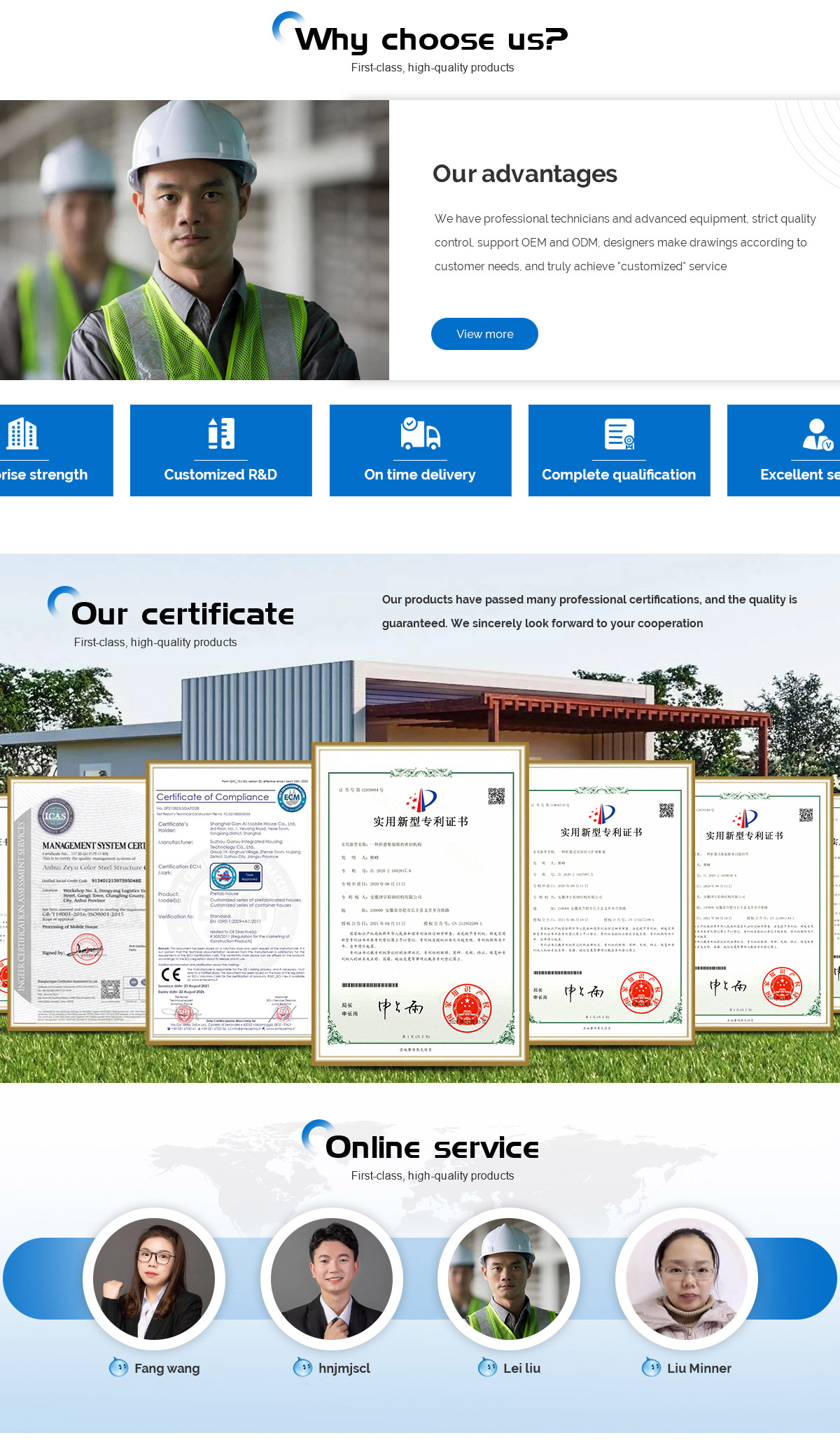This screenshot has width=840, height=1447.
Task: Click Fang wang's profile photo
Action: [x=154, y=1279]
